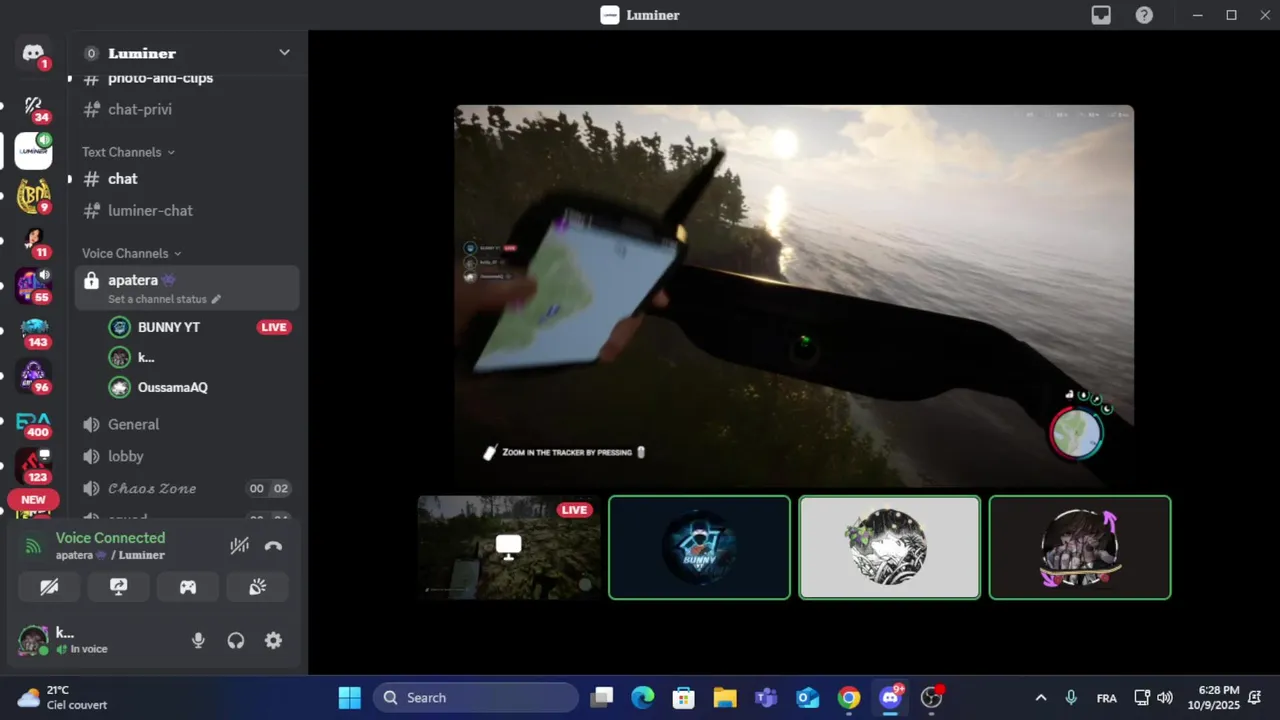Open the Luminer server header dropdown
1280x720 pixels.
(188, 53)
